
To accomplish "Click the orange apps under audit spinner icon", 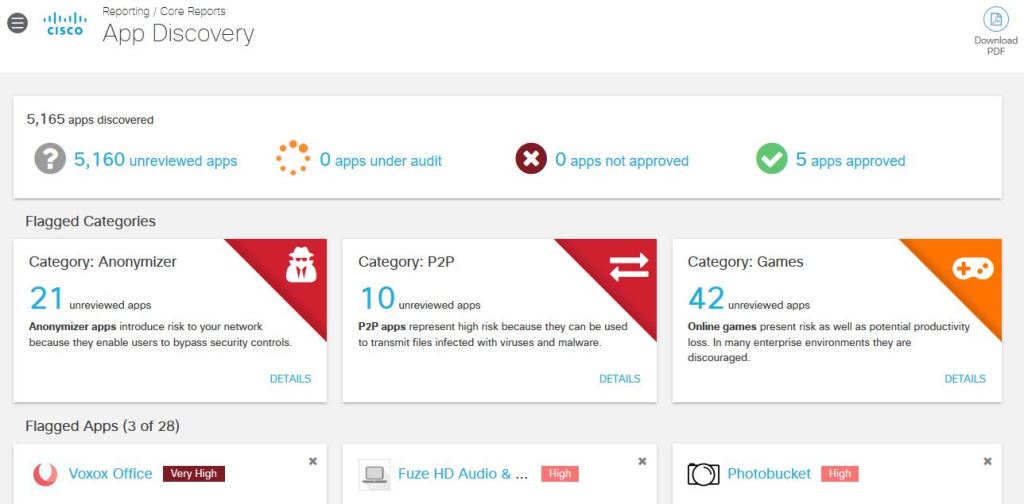I will point(294,159).
